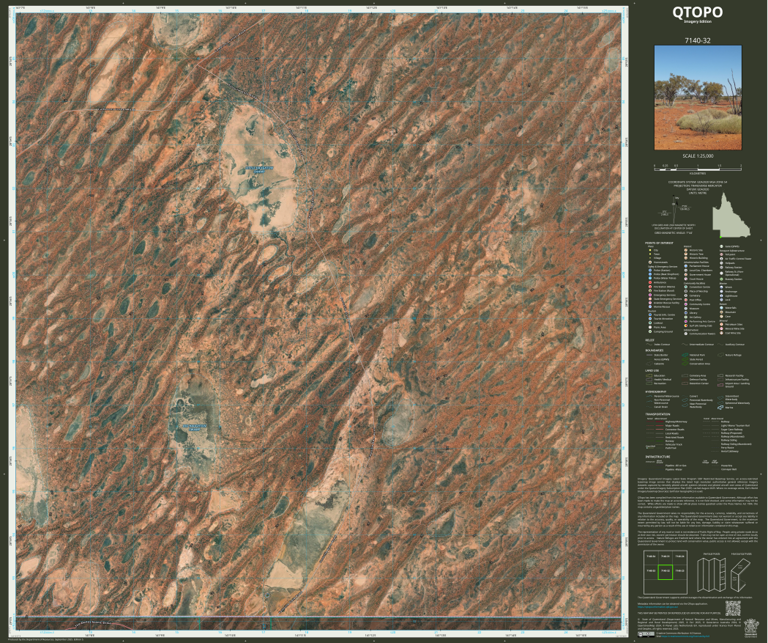This screenshot has height=643, width=768.
Task: Click the SCALE 1:25,000 label
Action: click(698, 156)
